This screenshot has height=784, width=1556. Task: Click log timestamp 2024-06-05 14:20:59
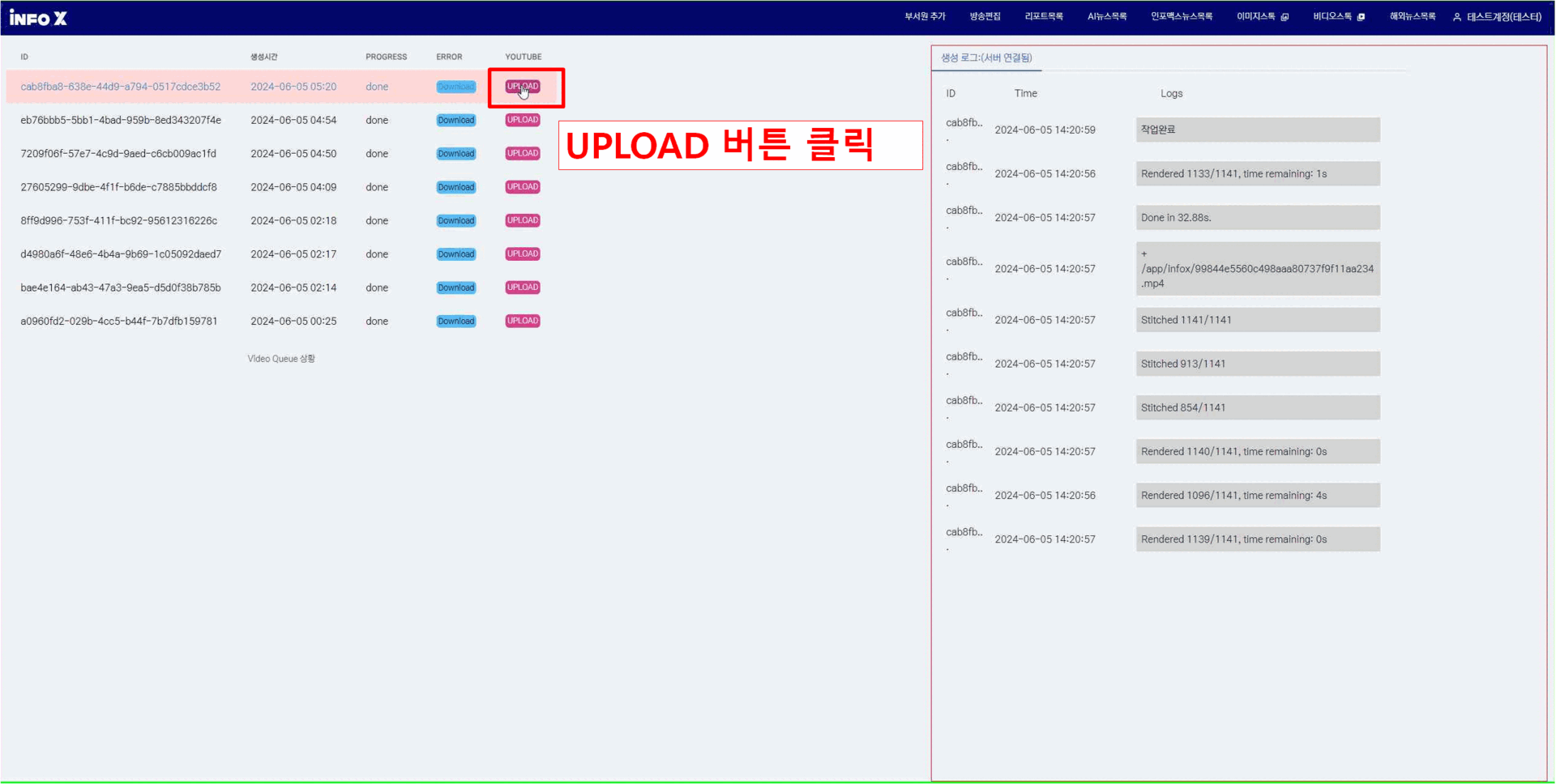coord(1045,130)
